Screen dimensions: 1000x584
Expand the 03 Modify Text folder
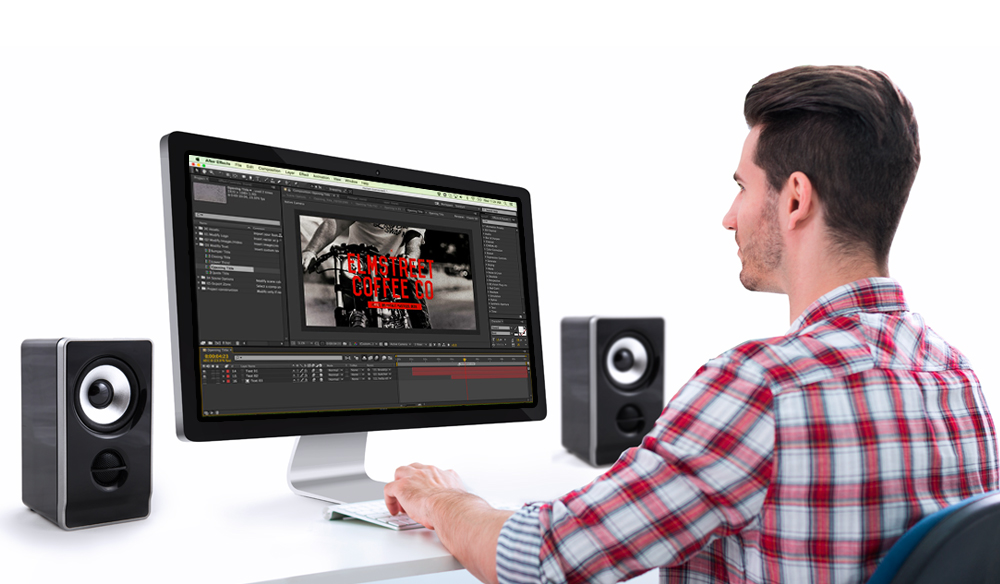click(198, 244)
